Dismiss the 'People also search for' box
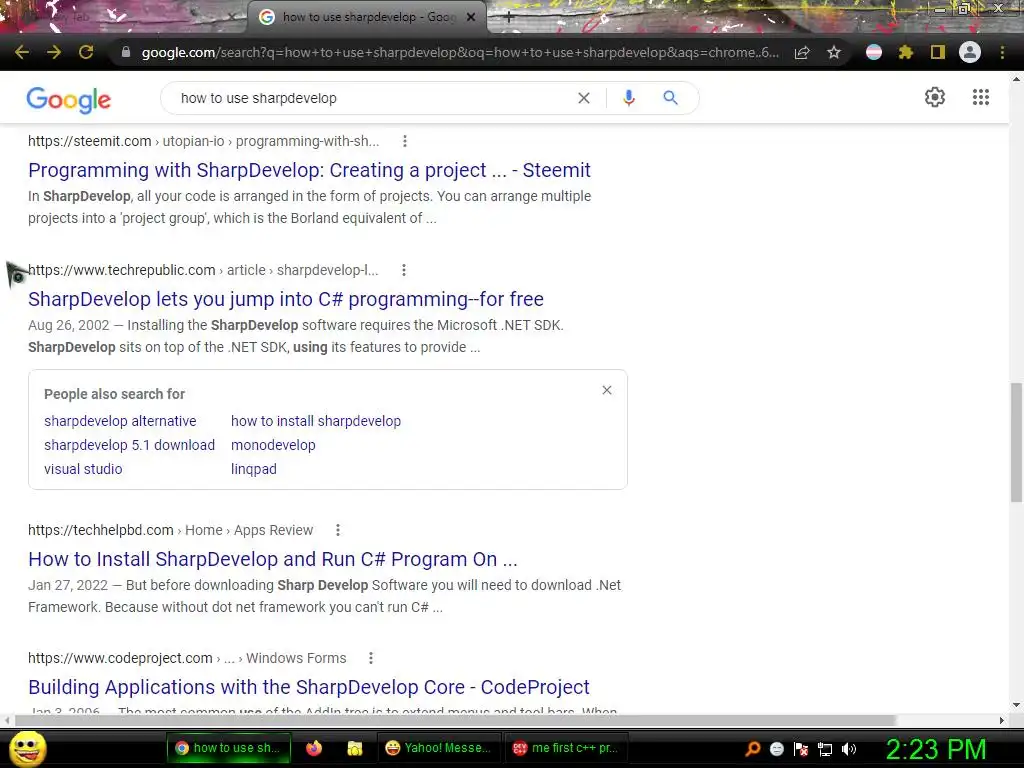 pyautogui.click(x=607, y=390)
